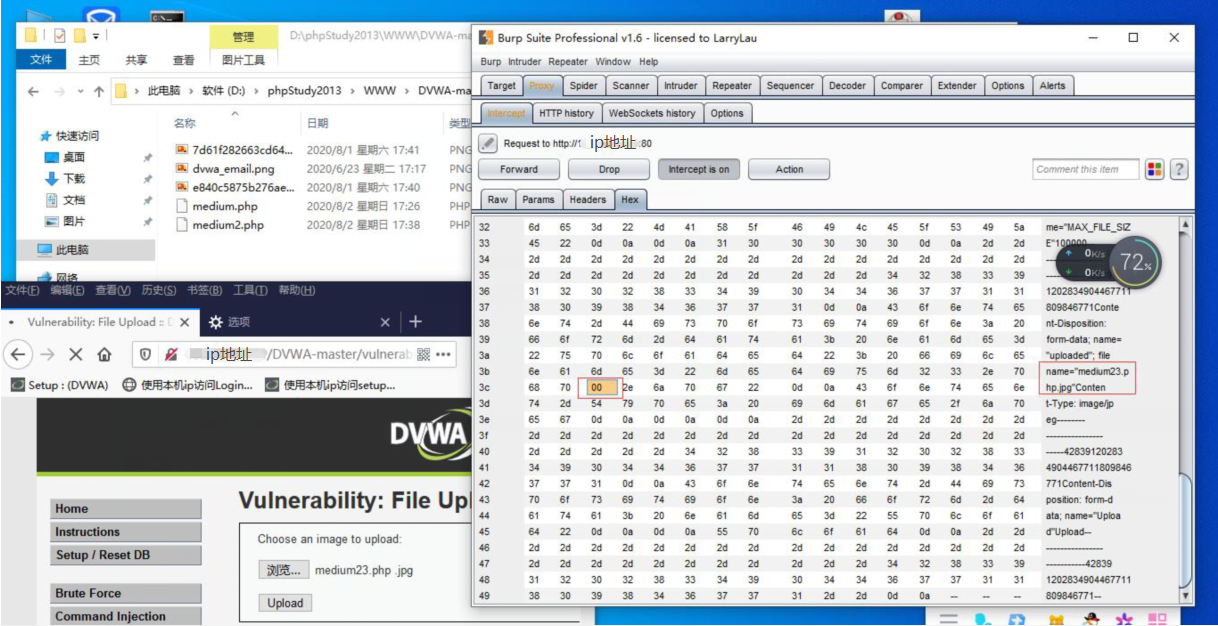
Task: Click the highlight color picker icon
Action: (1155, 169)
